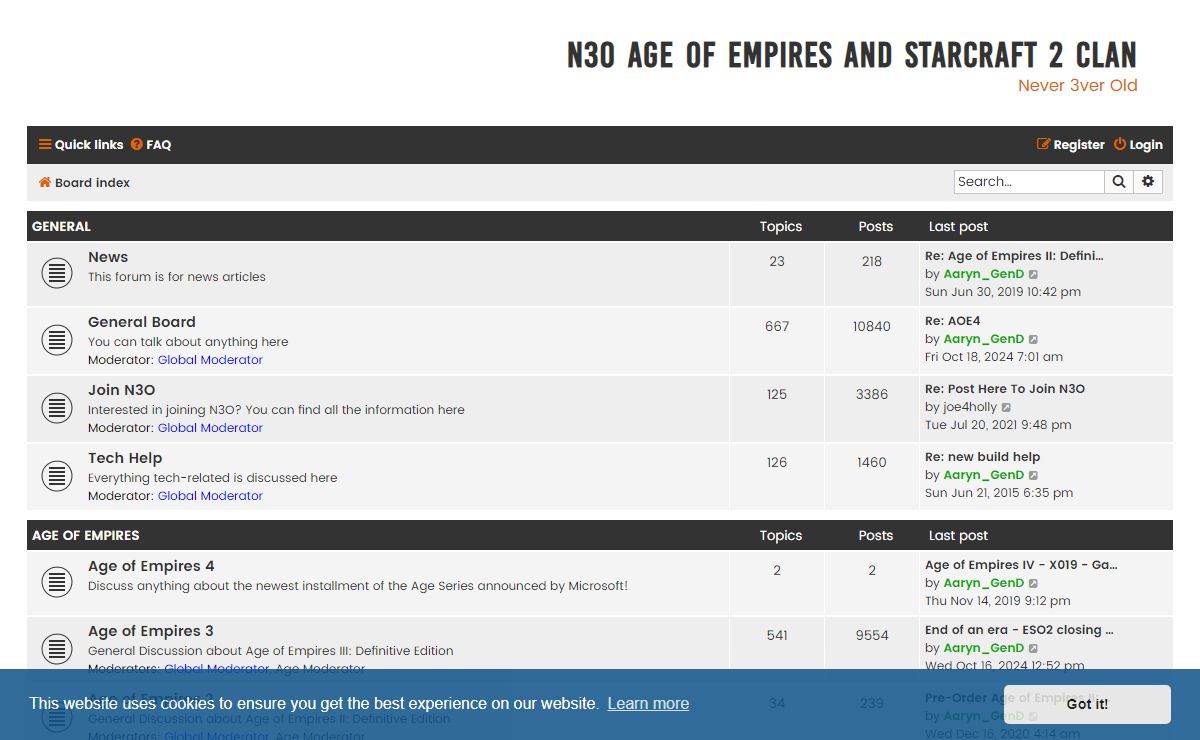
Task: Open the Age of Empires 3 forum
Action: [x=151, y=631]
